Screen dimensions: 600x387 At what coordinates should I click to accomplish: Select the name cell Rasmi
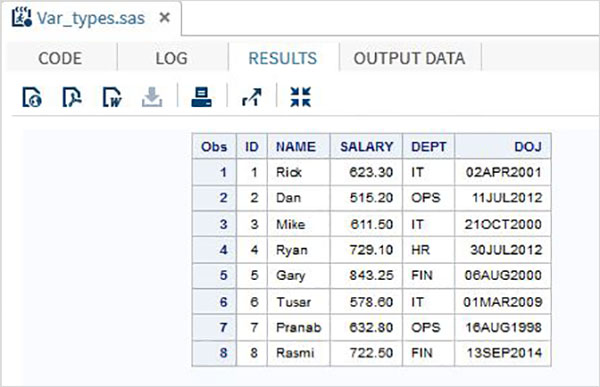pos(298,353)
